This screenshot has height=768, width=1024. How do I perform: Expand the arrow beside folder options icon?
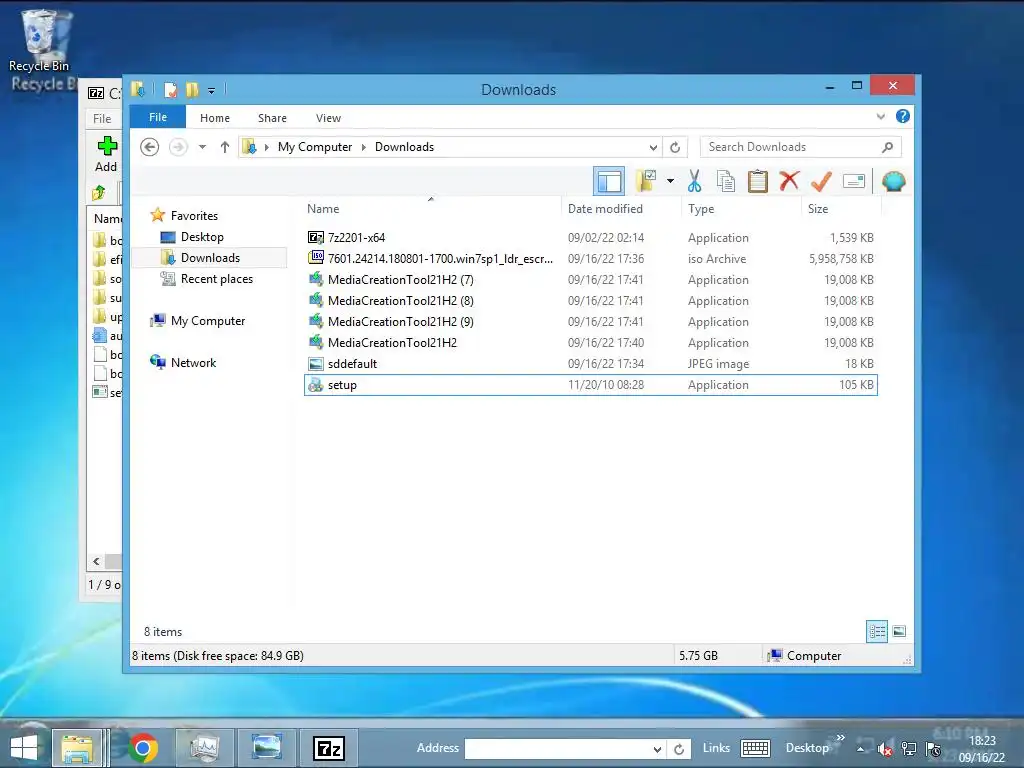point(670,181)
